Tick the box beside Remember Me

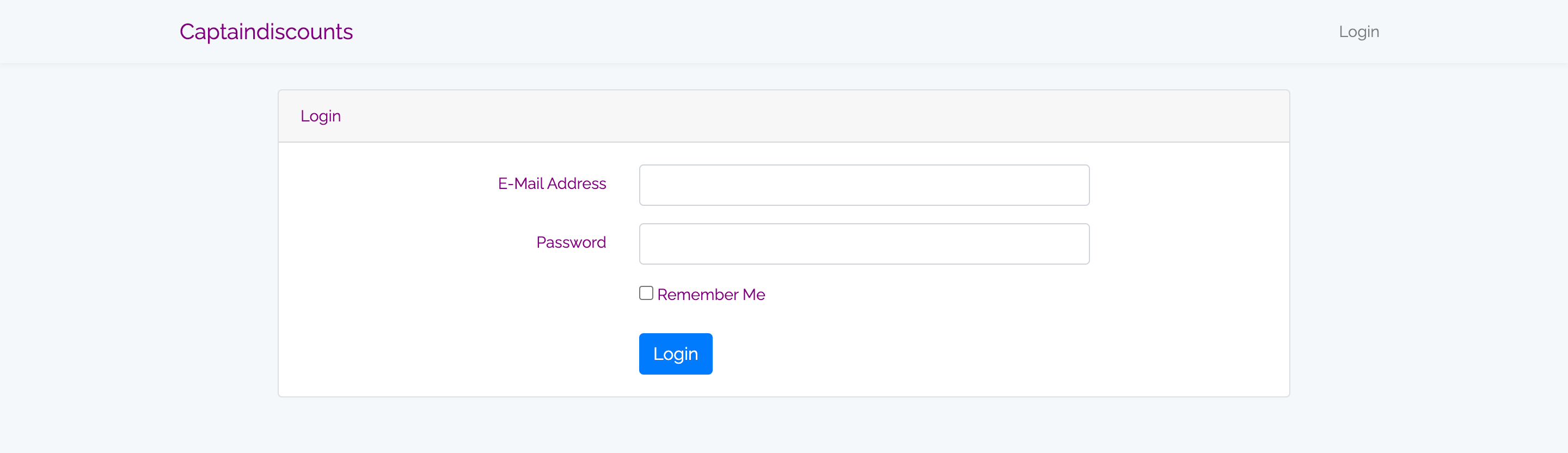tap(646, 293)
